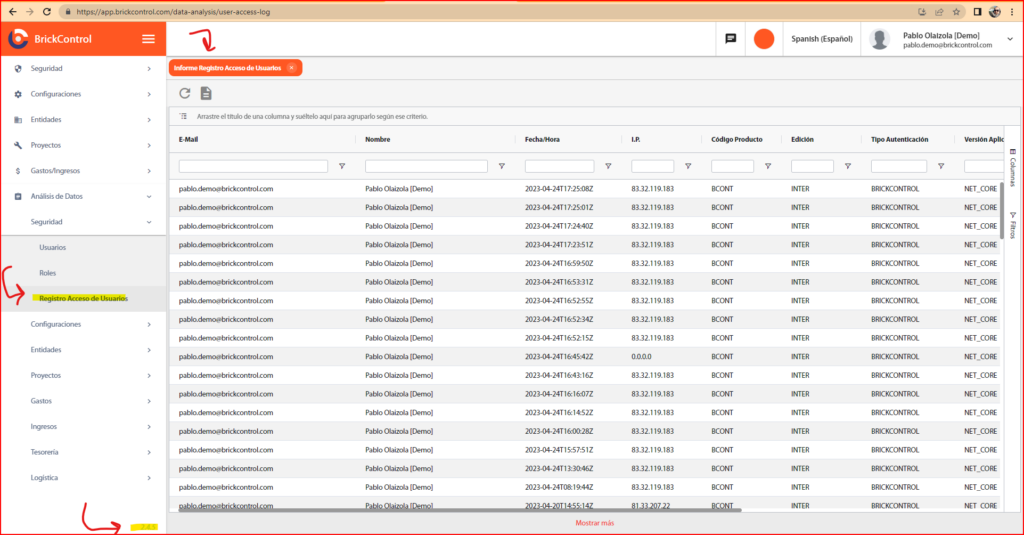The image size is (1024, 535).
Task: Go back in browser history
Action: tap(12, 12)
